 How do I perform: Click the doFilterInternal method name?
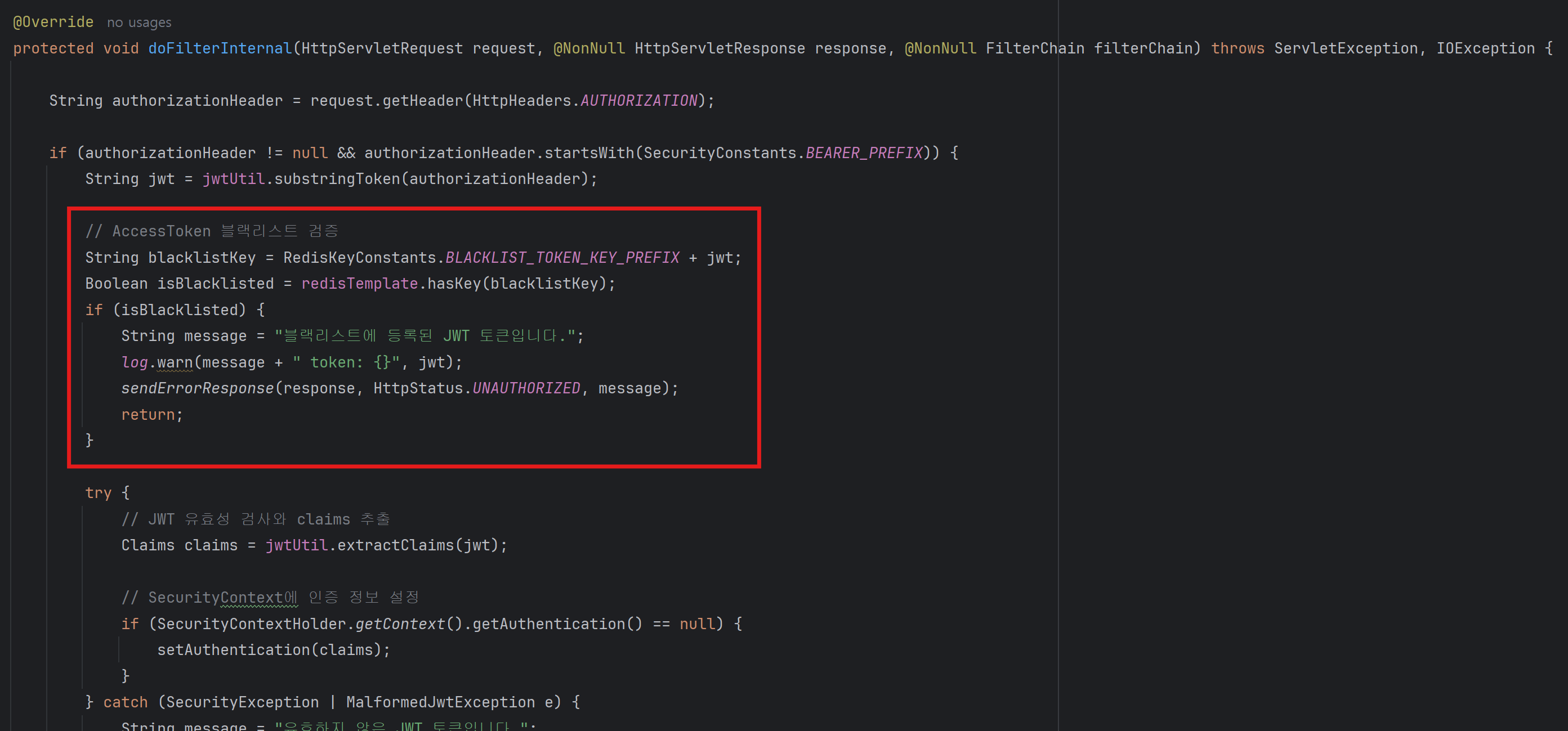[220, 48]
